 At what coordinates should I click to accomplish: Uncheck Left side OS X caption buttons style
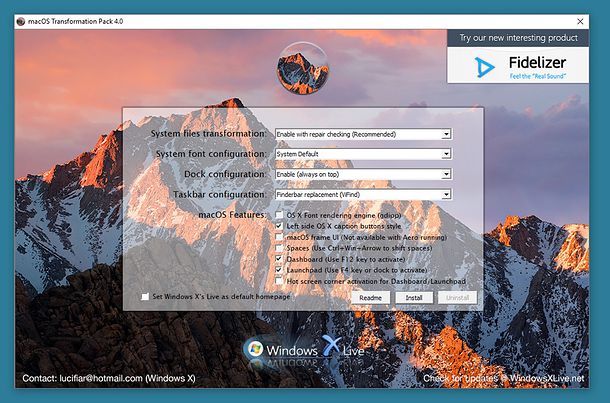279,226
